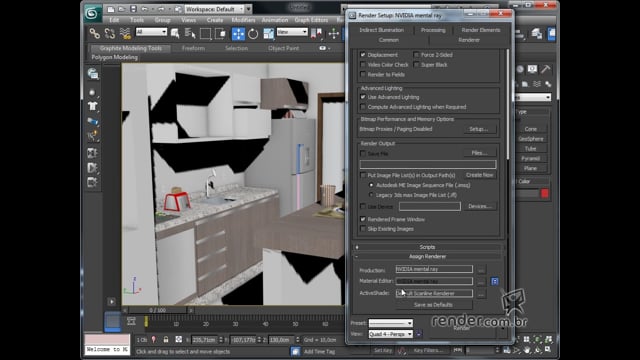
Task: Toggle the Window/Crossing selection icon
Action: coord(220,33)
